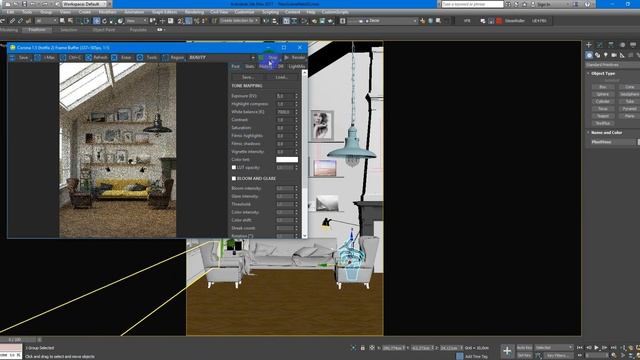Collapse the Name and Color rollout
The height and width of the screenshot is (360, 640).
point(606,133)
